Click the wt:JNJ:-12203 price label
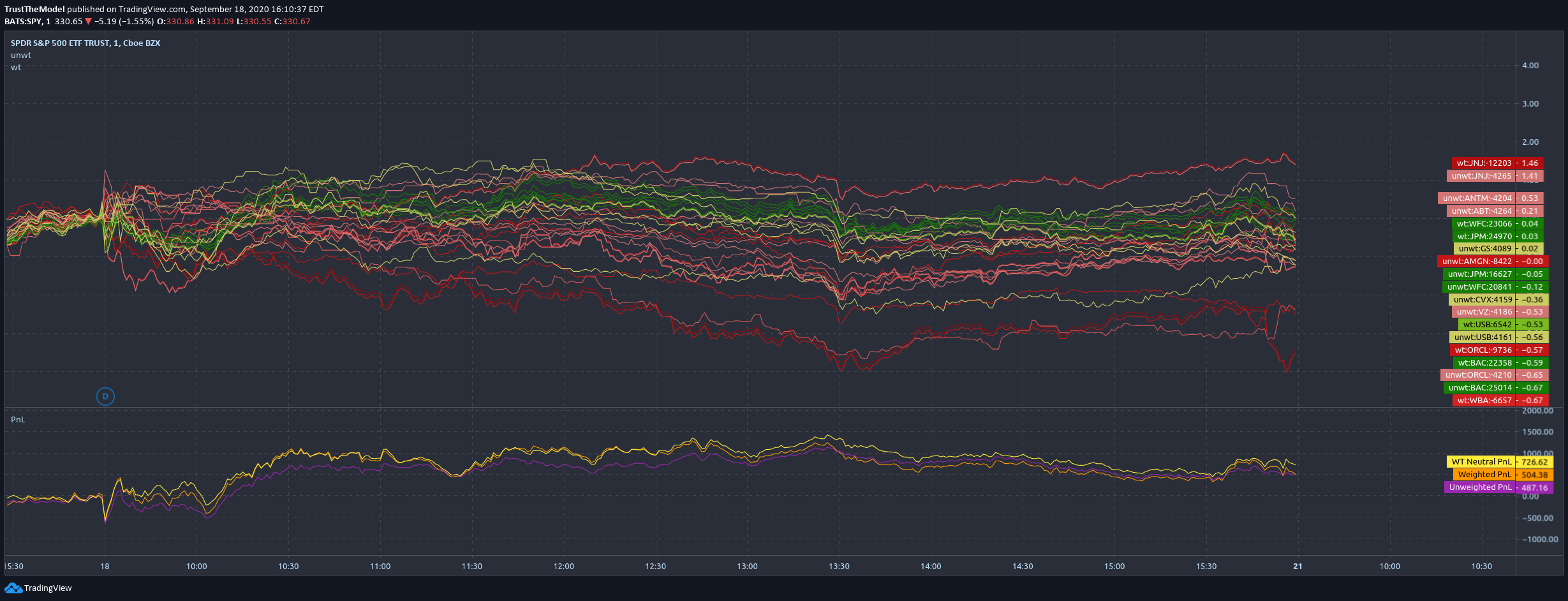The width and height of the screenshot is (1568, 601). [1497, 163]
